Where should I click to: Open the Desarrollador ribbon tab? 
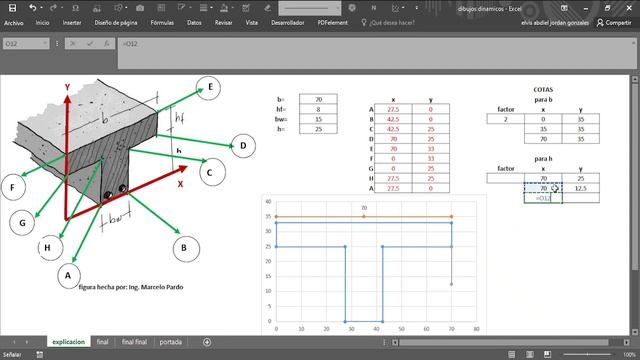288,23
